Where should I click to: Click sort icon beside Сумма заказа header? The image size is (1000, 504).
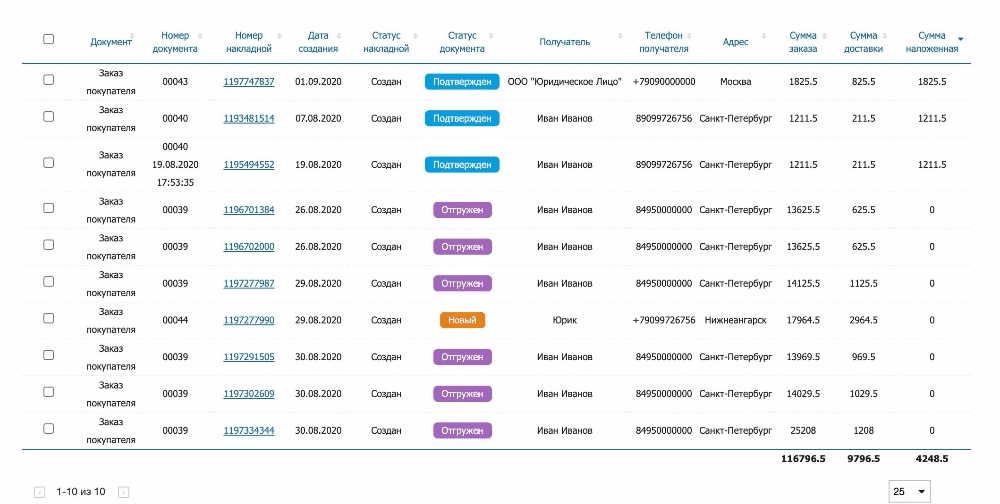[824, 37]
